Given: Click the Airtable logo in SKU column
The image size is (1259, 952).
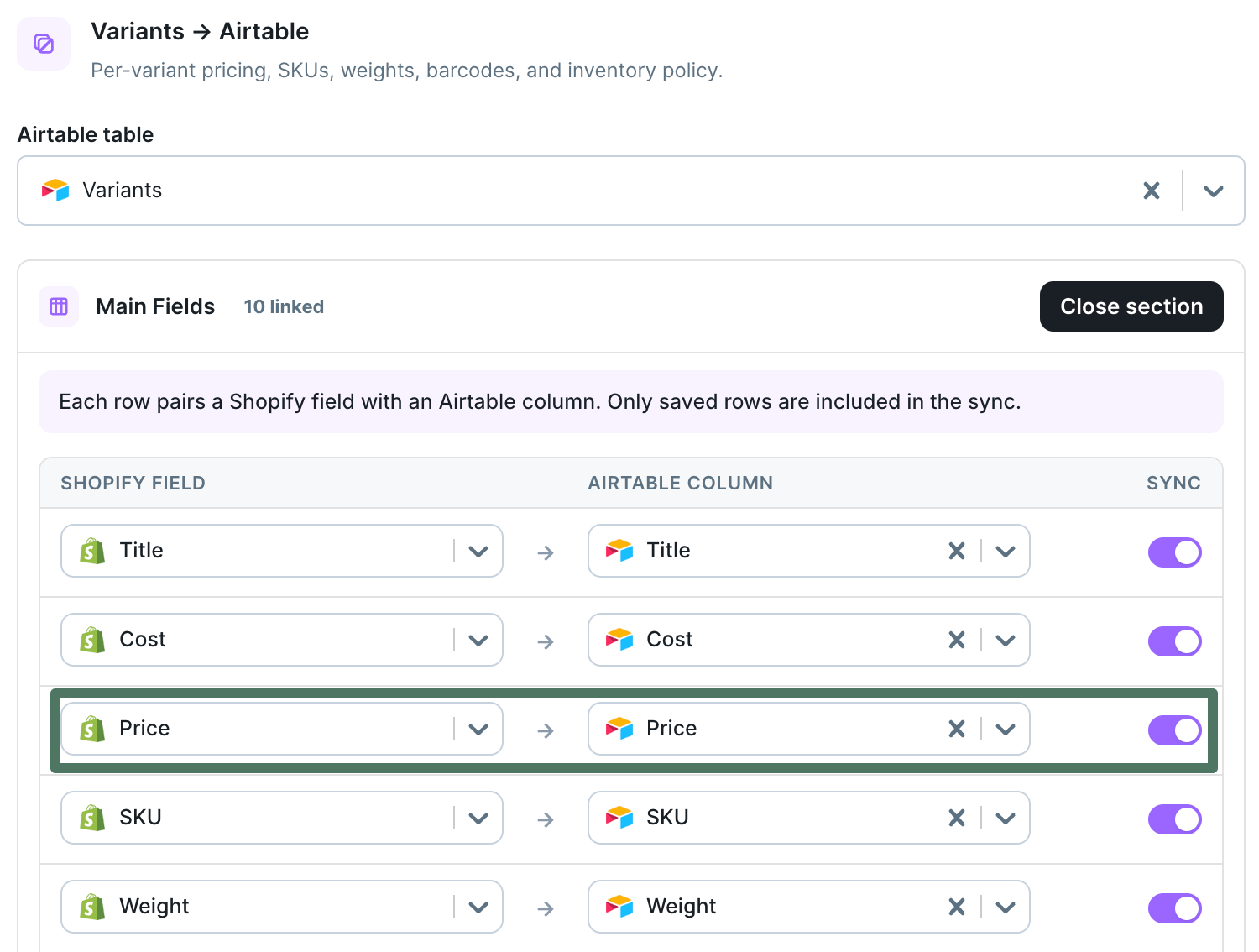Looking at the screenshot, I should (619, 818).
